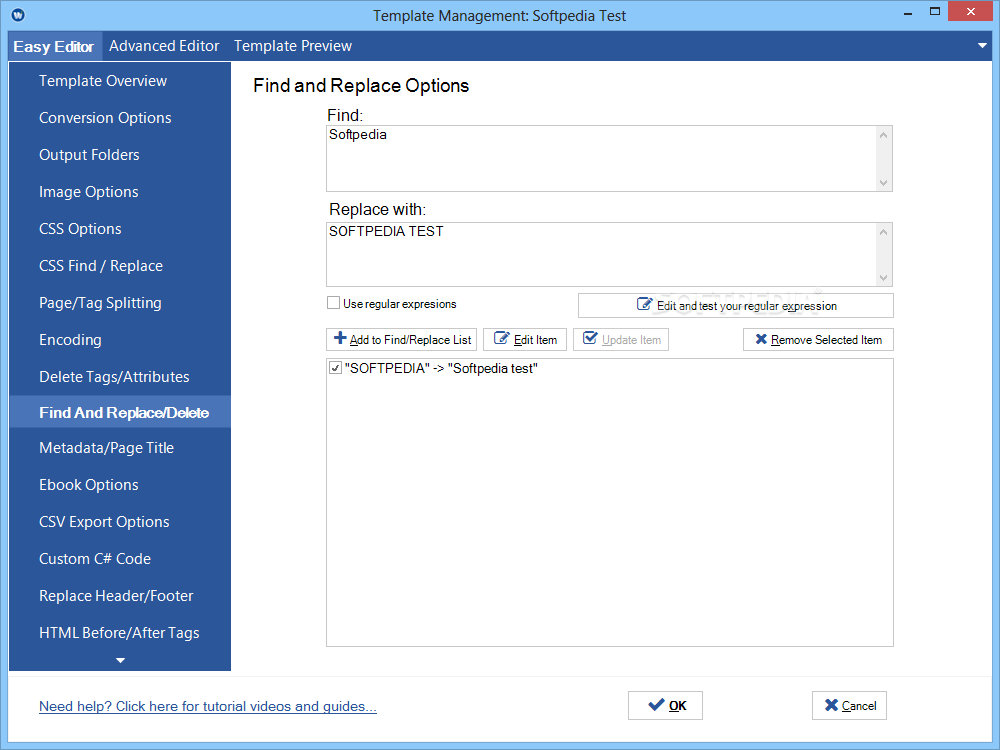The height and width of the screenshot is (750, 1000).
Task: Close the Template Management window
Action: 971,11
